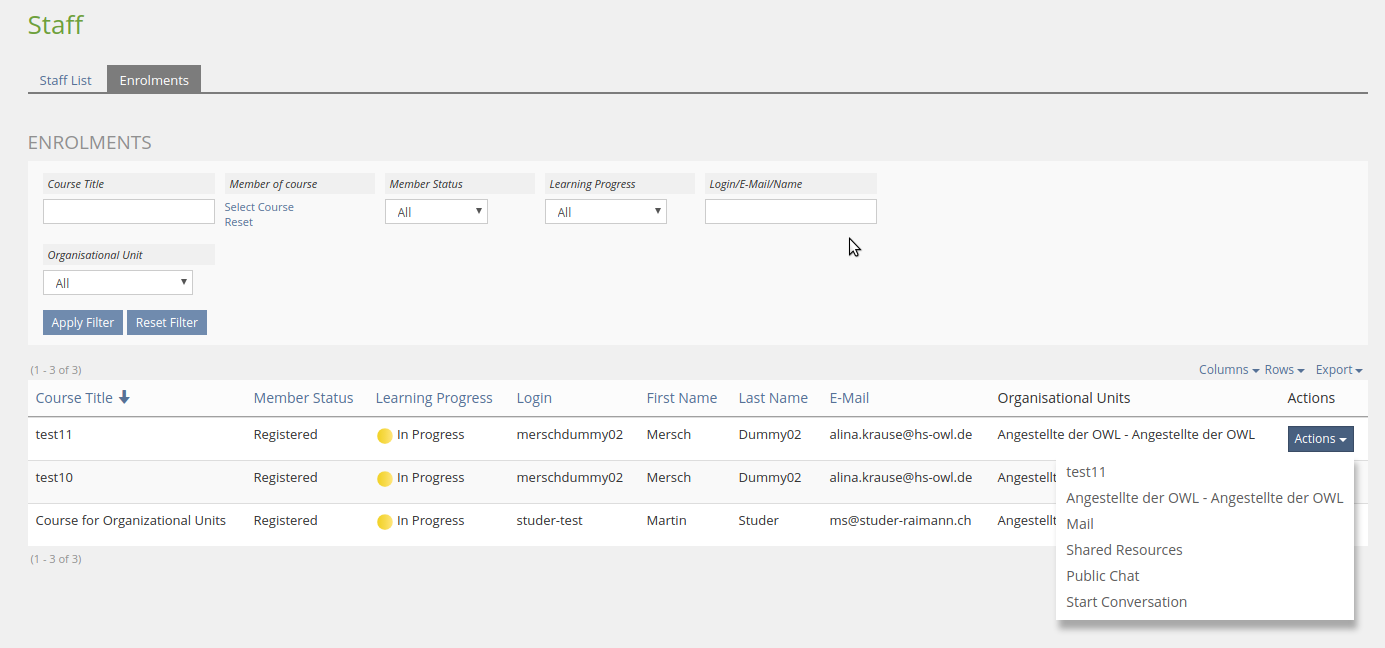Viewport: 1385px width, 648px height.
Task: Click the progress icon for studer-test row
Action: pos(384,522)
